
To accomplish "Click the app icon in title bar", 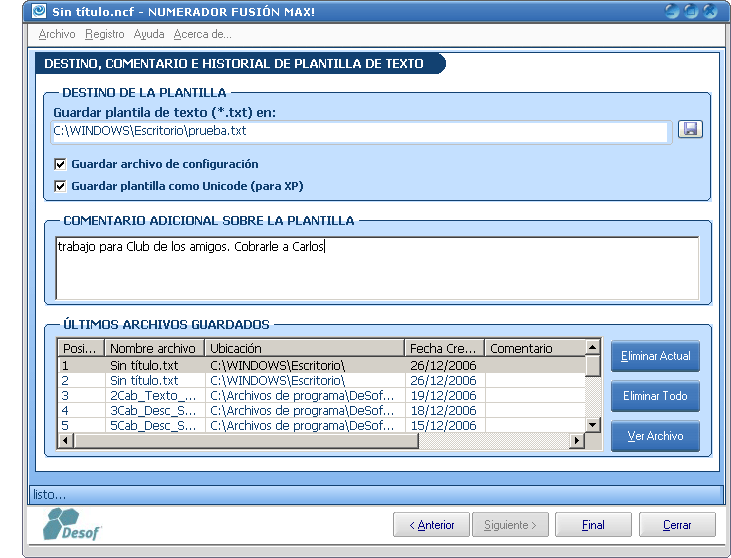I will [39, 11].
